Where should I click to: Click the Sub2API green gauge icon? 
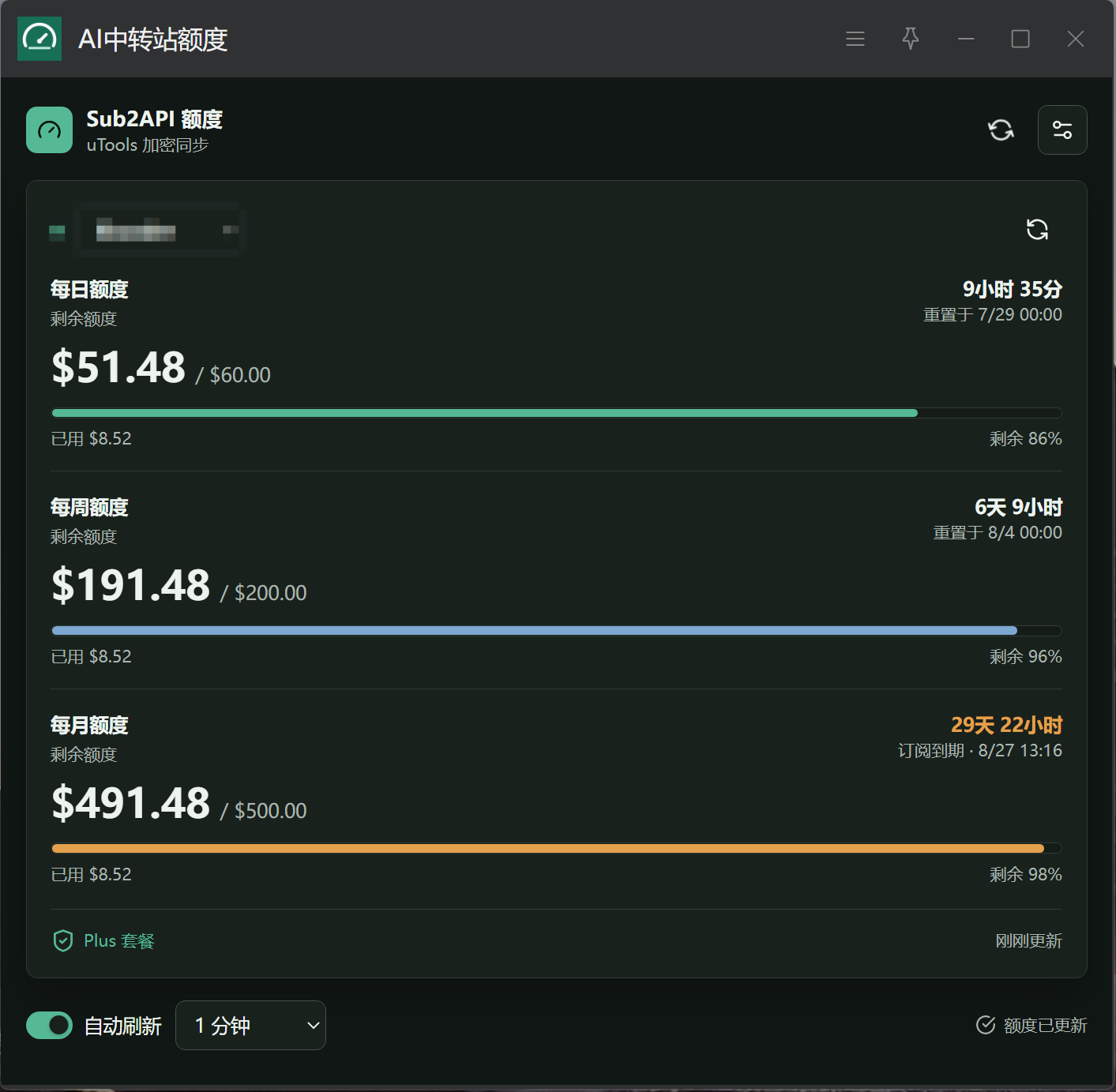(x=49, y=129)
